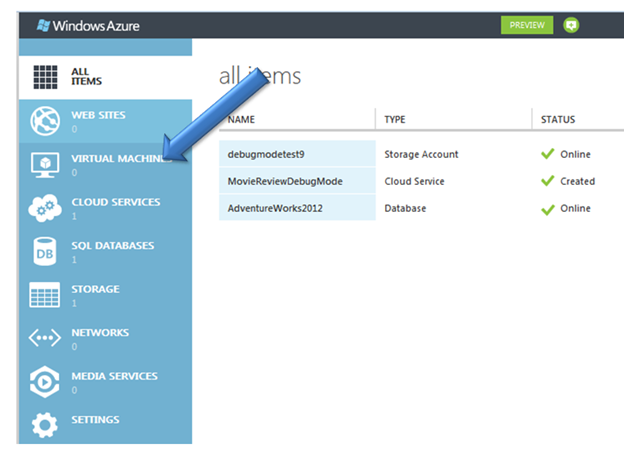Sort the list by TYPE column header
This screenshot has height=462, width=624.
[395, 120]
